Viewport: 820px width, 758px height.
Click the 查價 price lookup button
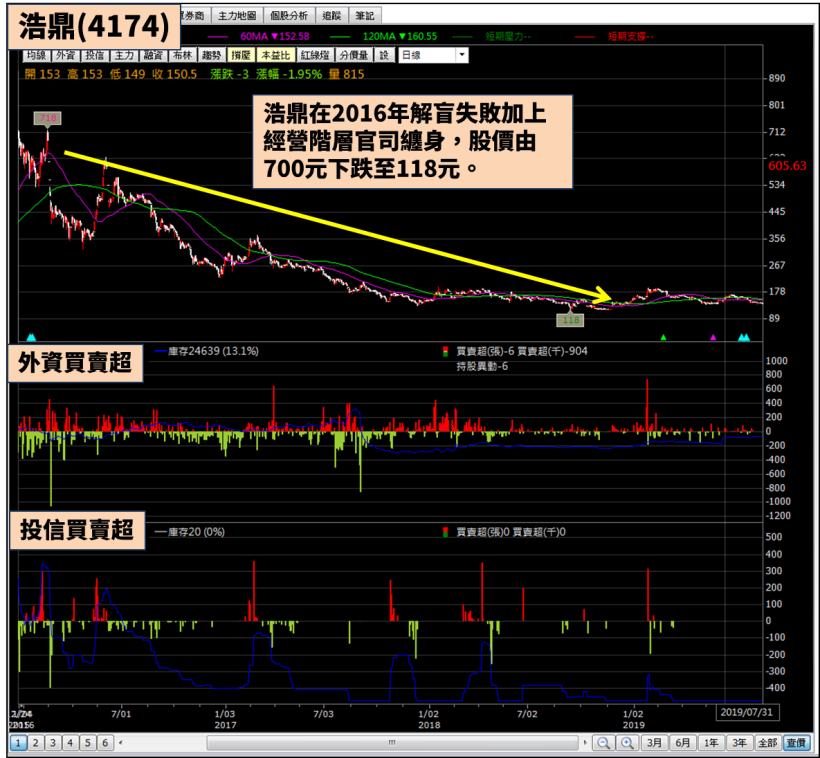click(796, 743)
